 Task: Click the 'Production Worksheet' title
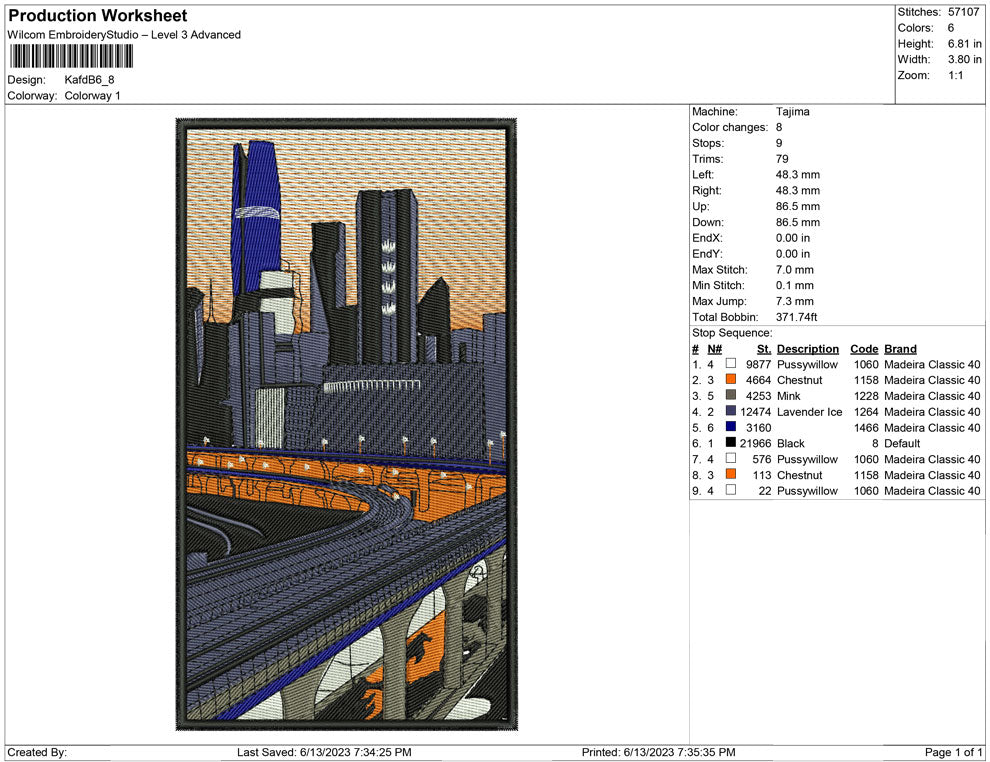(98, 16)
